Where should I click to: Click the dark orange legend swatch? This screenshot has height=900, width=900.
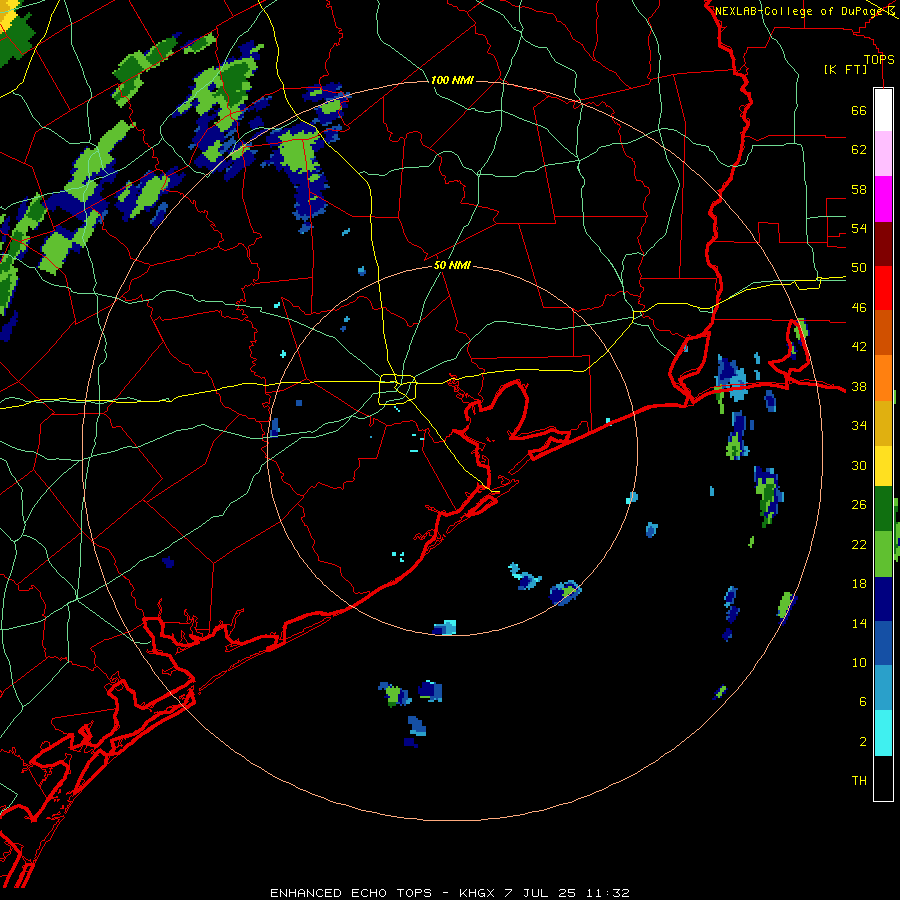[883, 332]
